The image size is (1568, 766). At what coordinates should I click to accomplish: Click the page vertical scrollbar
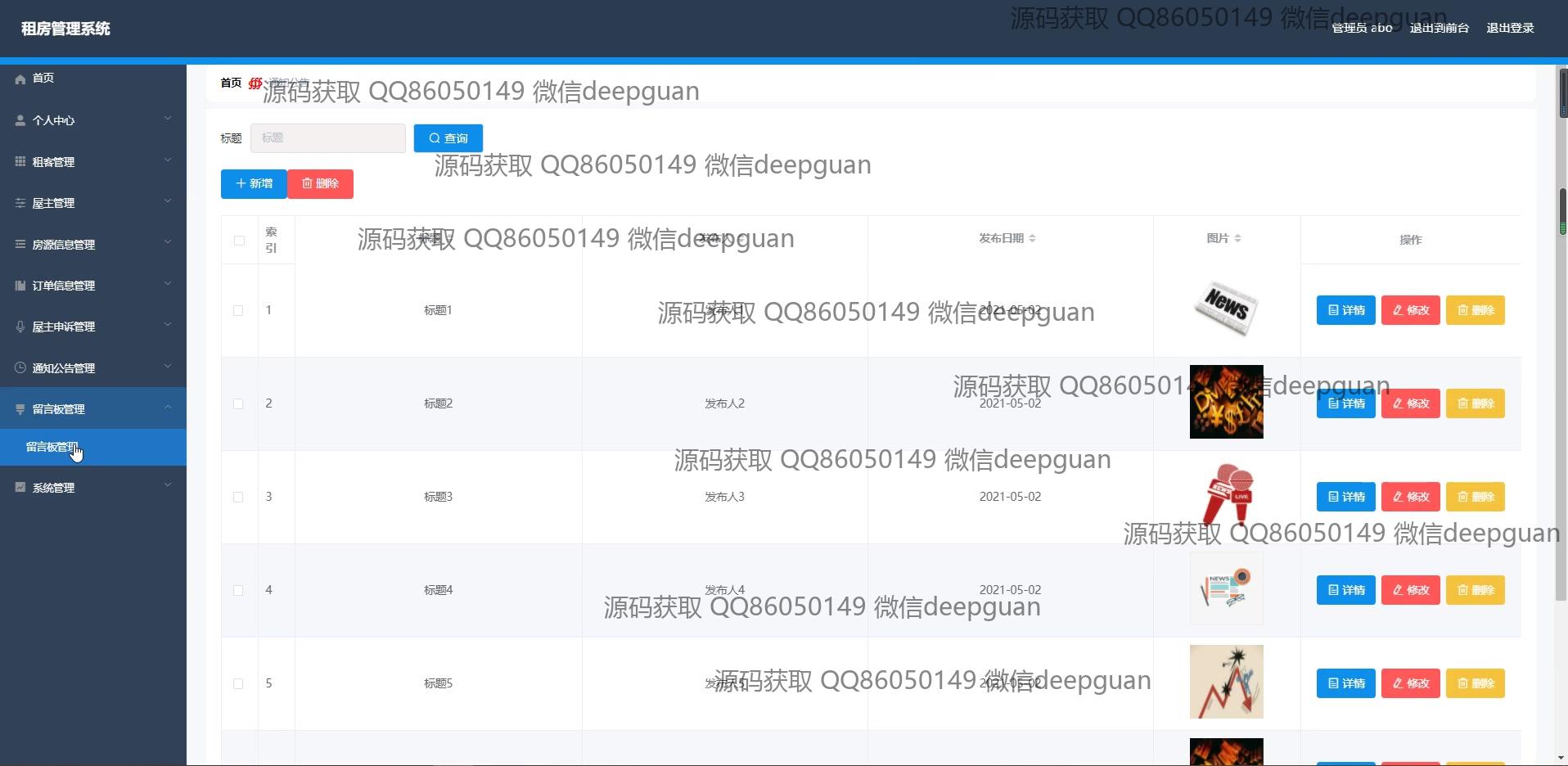(1561, 331)
